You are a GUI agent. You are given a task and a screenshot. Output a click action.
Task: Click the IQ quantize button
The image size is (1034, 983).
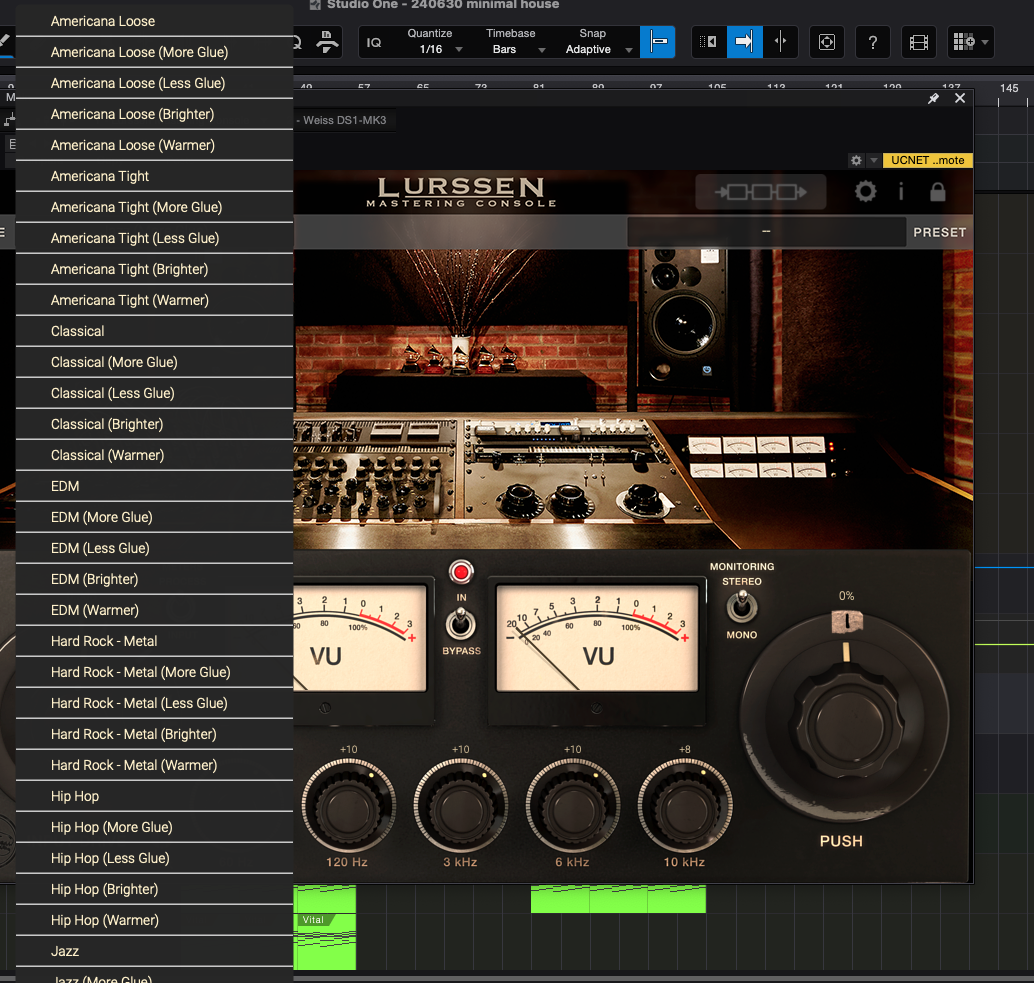tap(374, 42)
